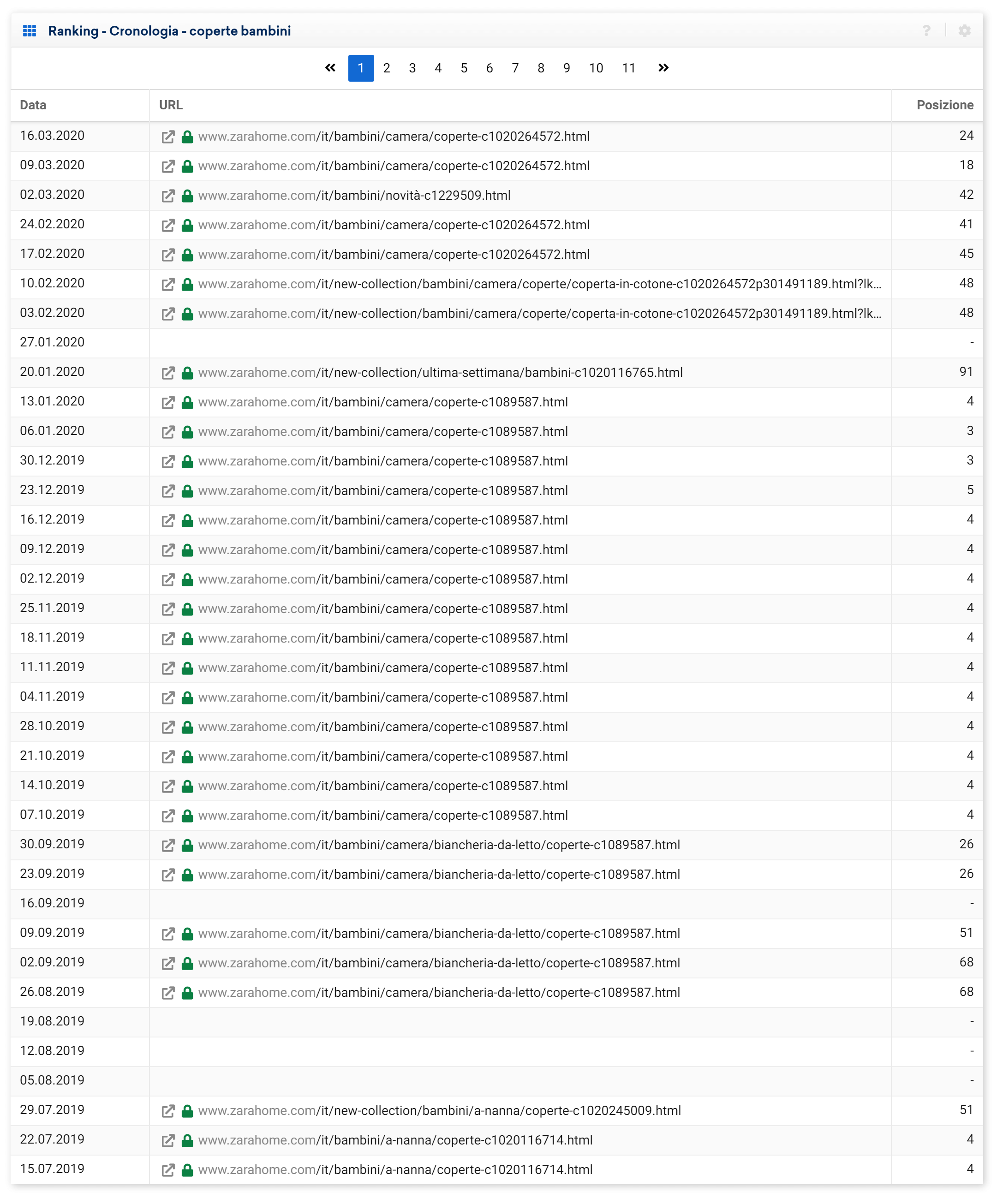Sort by the Posizione column header

(945, 106)
